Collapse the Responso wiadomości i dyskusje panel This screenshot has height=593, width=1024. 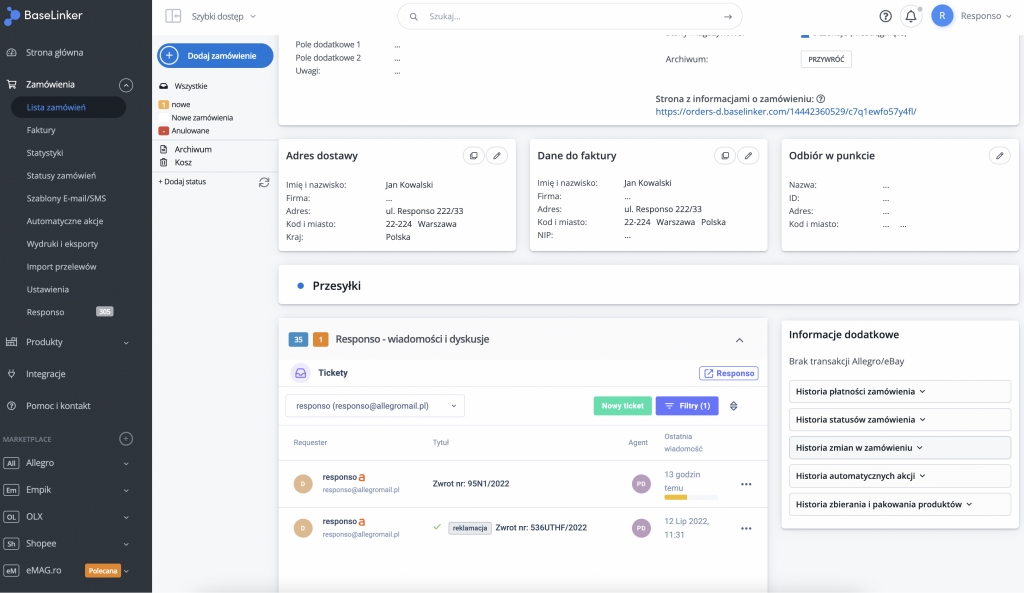(740, 340)
